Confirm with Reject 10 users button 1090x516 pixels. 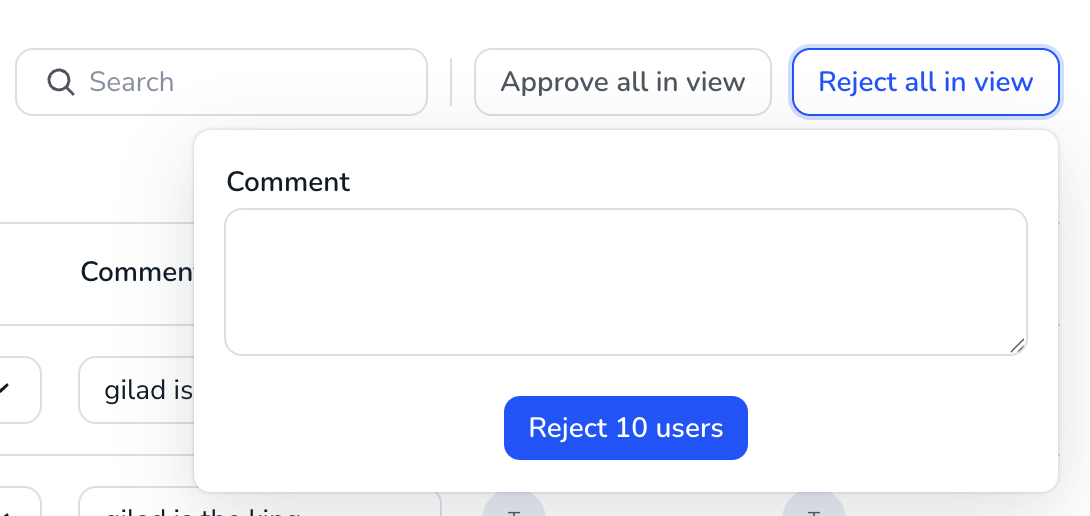626,428
